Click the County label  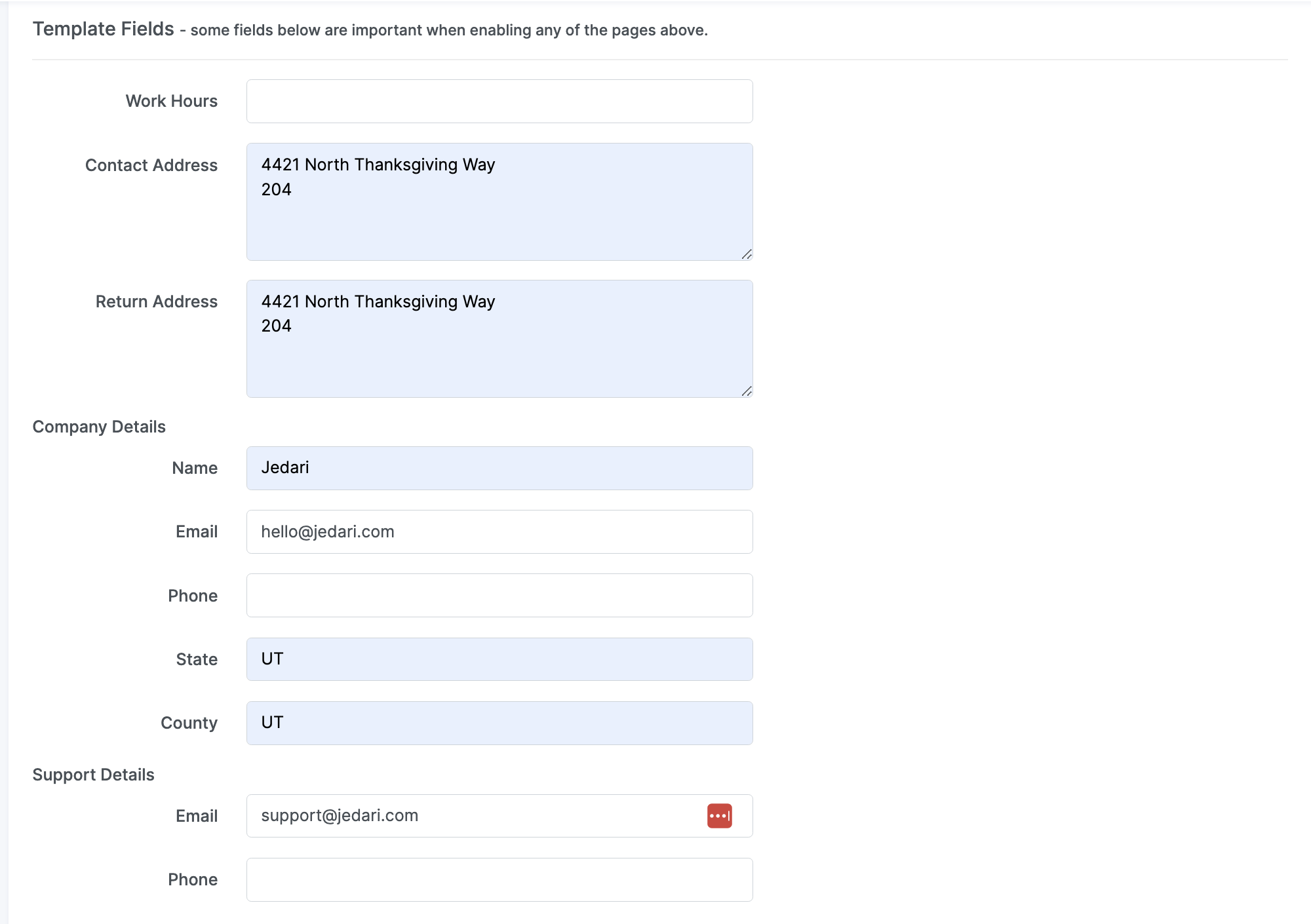pos(189,723)
